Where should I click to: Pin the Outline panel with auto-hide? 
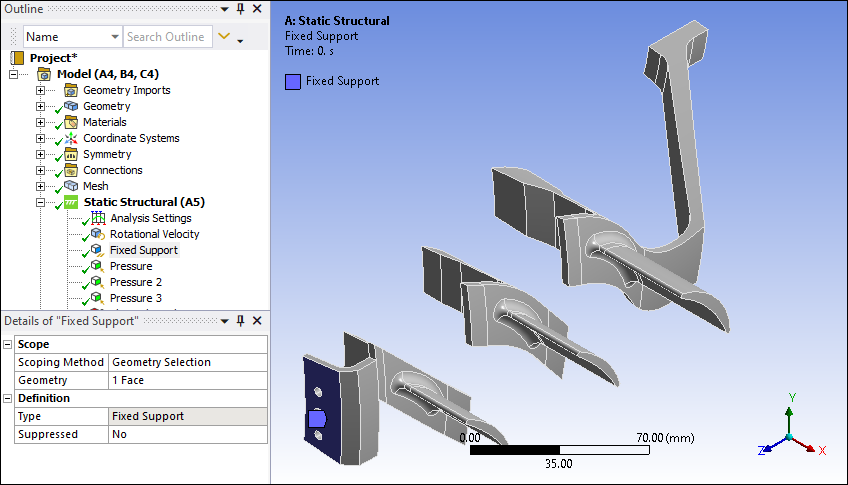coord(240,9)
